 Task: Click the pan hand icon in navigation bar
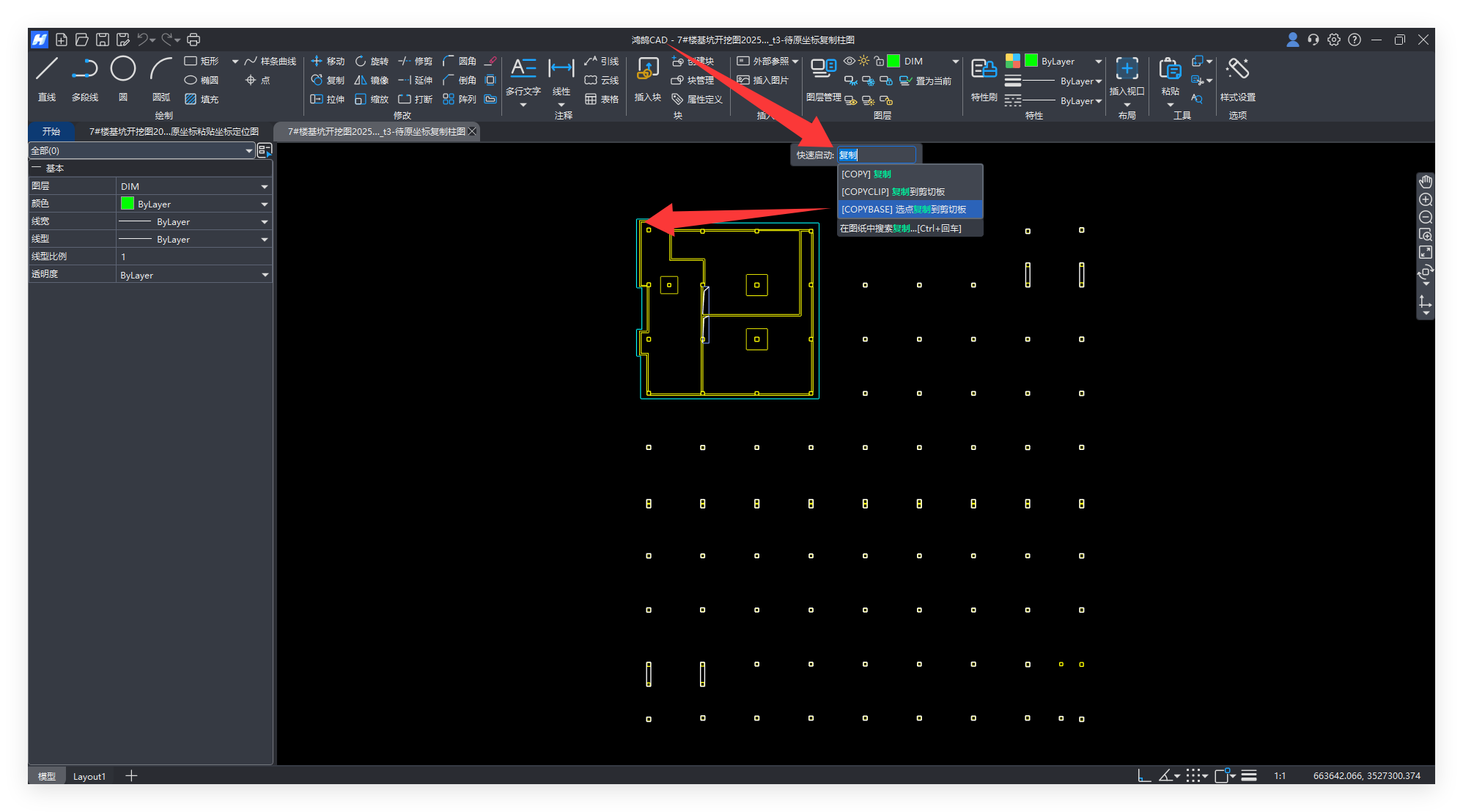coord(1426,182)
